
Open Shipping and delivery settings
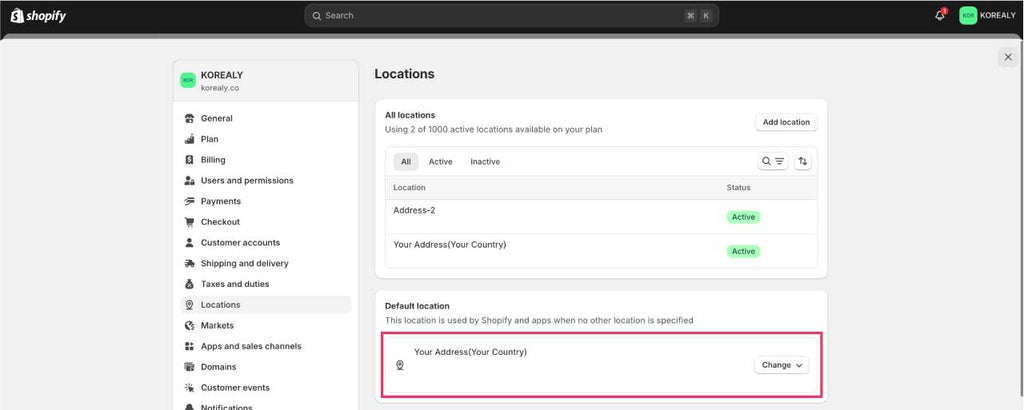[244, 263]
